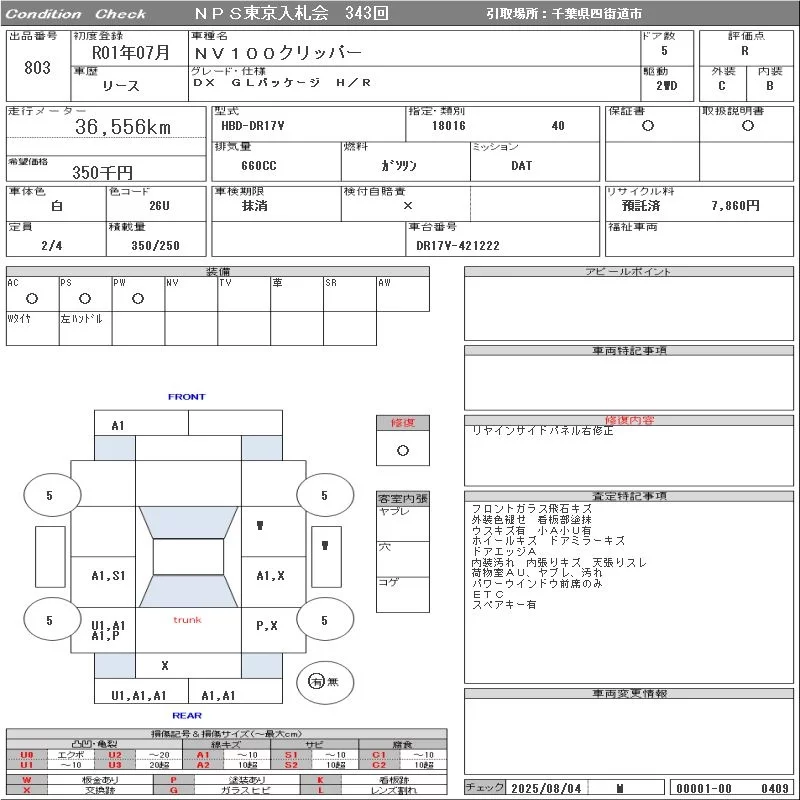Image resolution: width=800 pixels, height=800 pixels.
Task: Click the 36,556km mileage value
Action: (123, 127)
